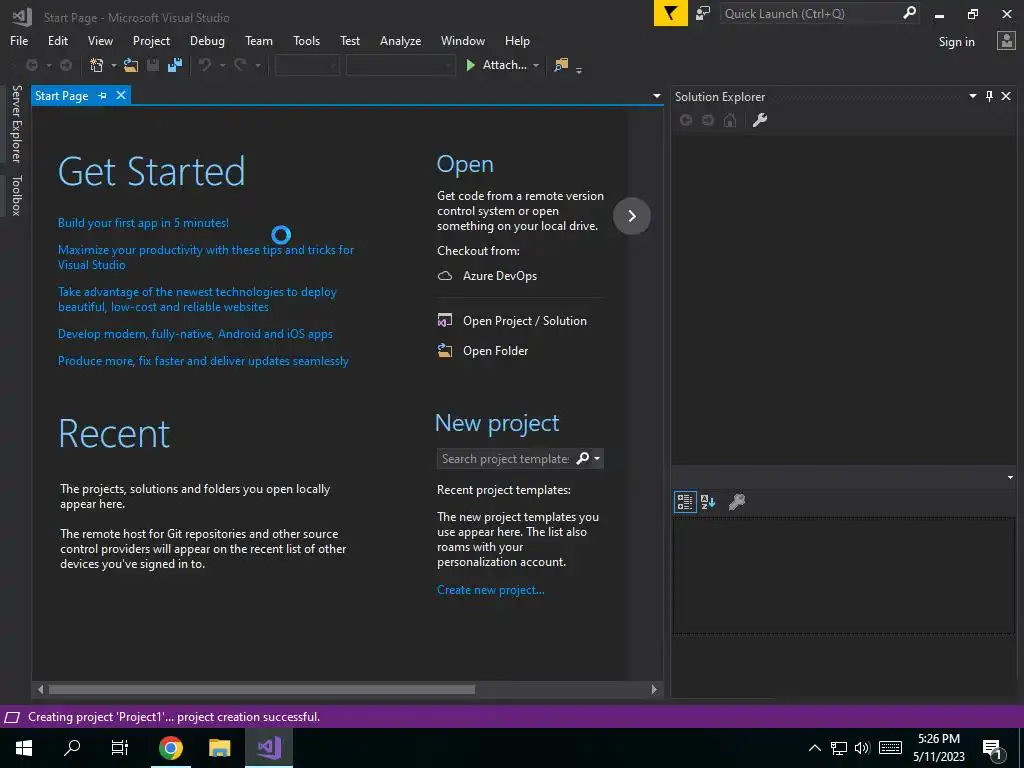This screenshot has height=768, width=1024.
Task: Open Windows Search from taskbar
Action: click(72, 748)
